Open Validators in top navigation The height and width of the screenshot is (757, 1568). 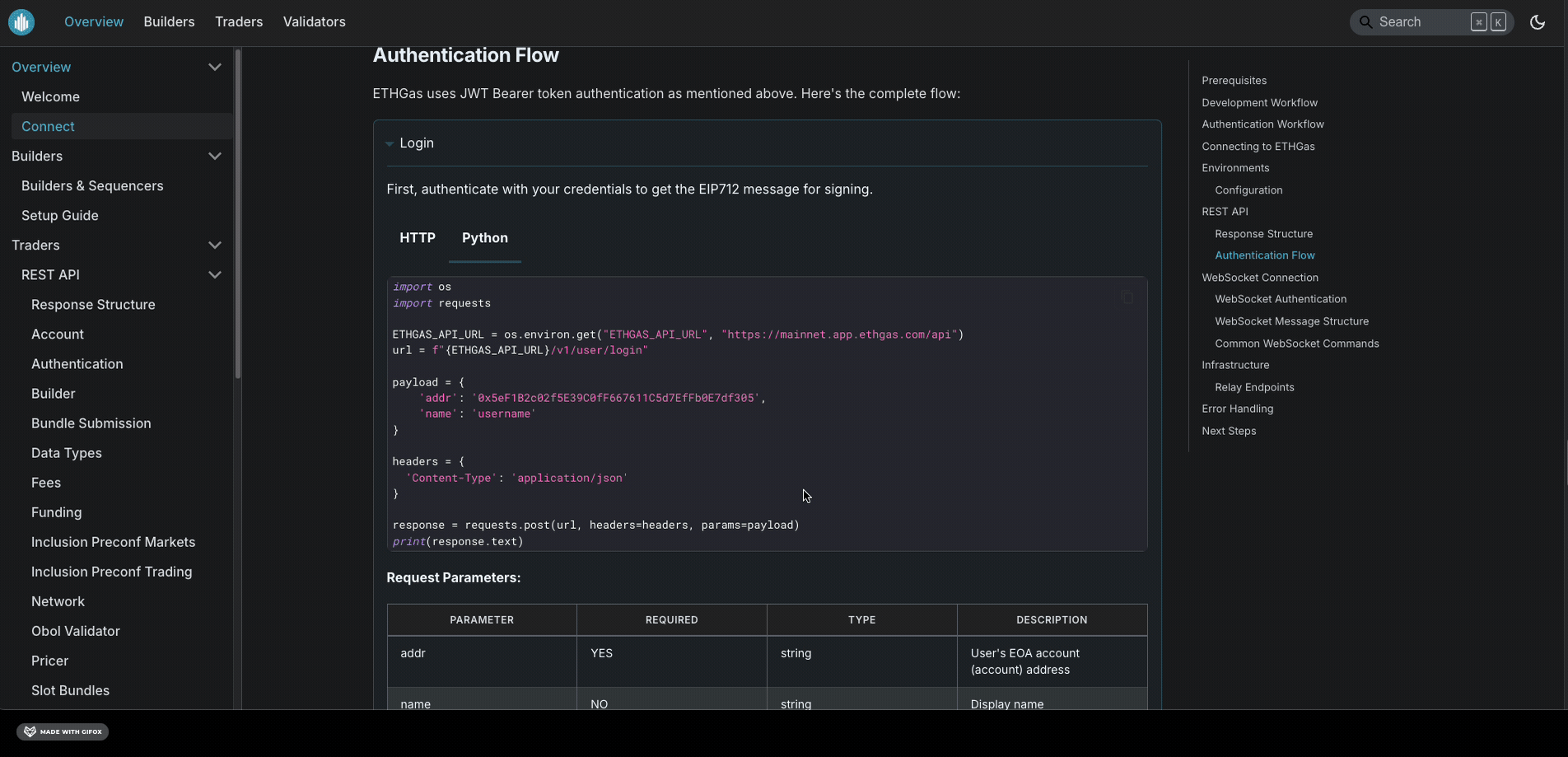(314, 22)
